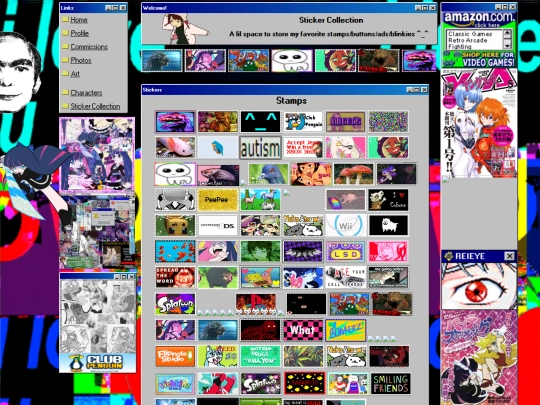Click the white ghost creature in the top strip

(292, 61)
